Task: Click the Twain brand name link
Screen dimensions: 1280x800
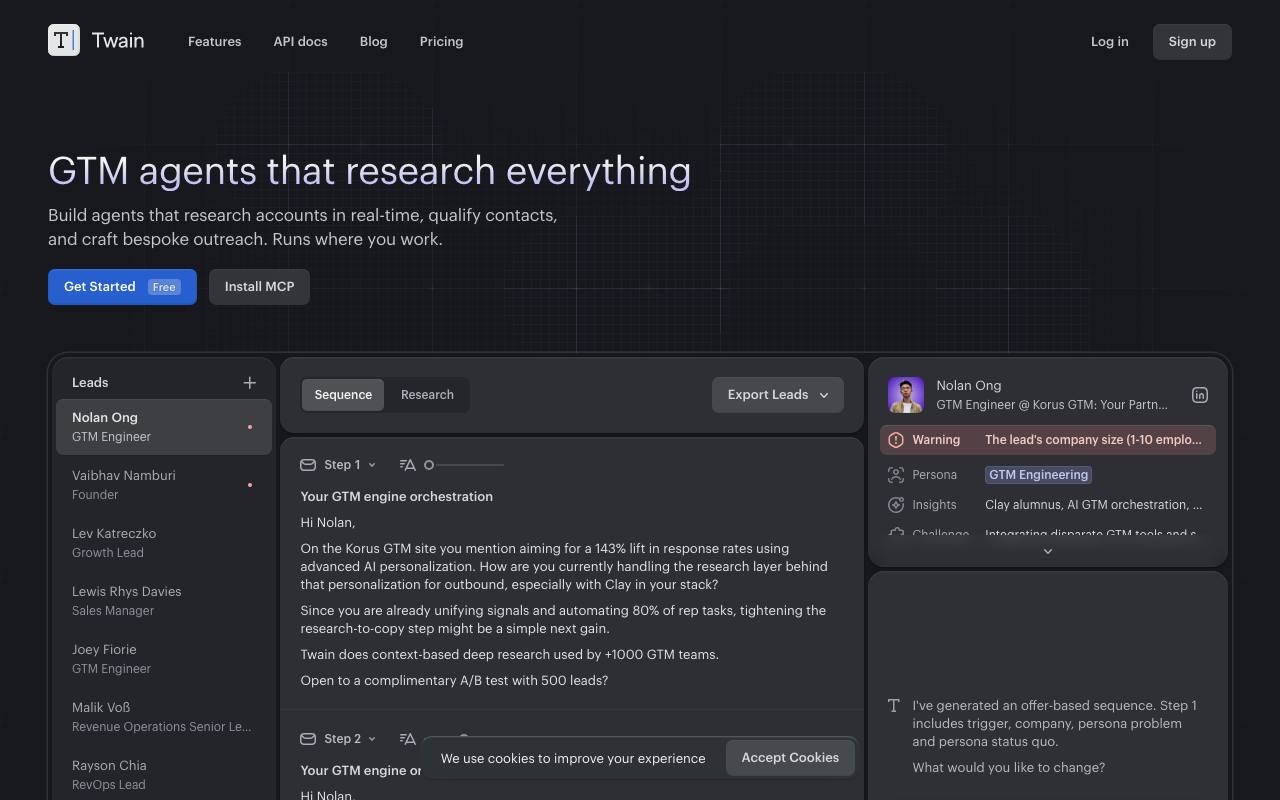Action: click(x=118, y=40)
